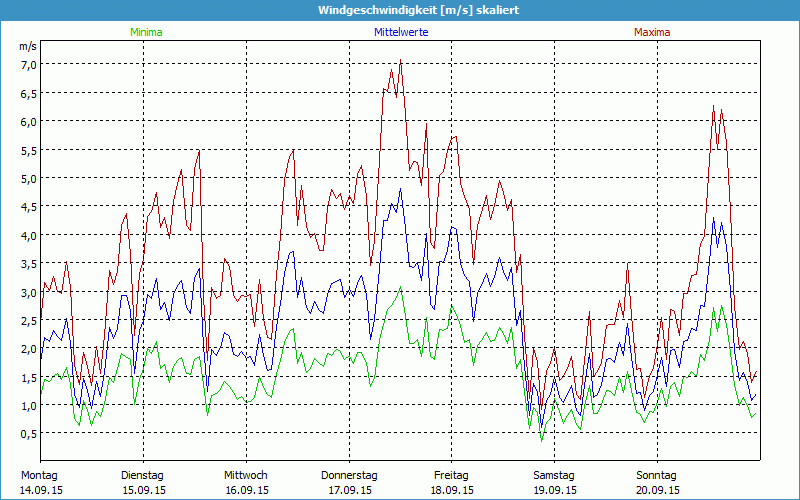Click the 2,0 y-axis value
Image resolution: width=800 pixels, height=500 pixels.
coord(29,348)
